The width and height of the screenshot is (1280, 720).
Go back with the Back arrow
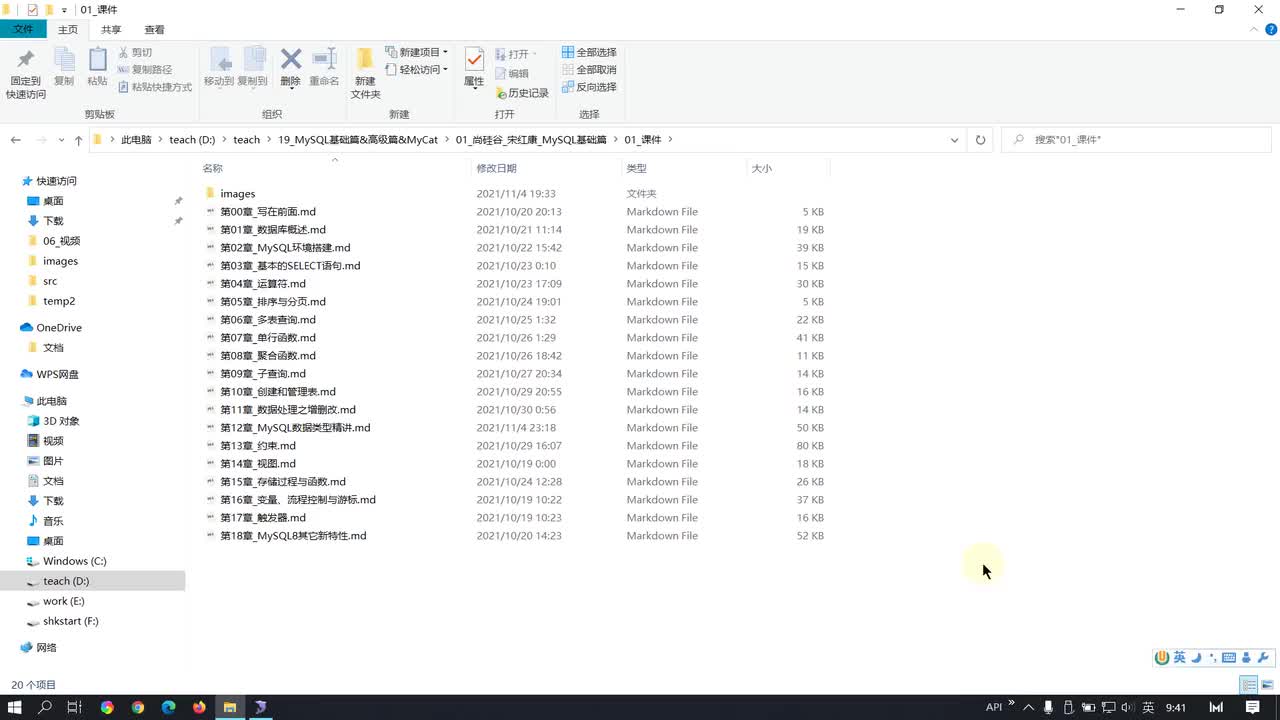tap(16, 140)
